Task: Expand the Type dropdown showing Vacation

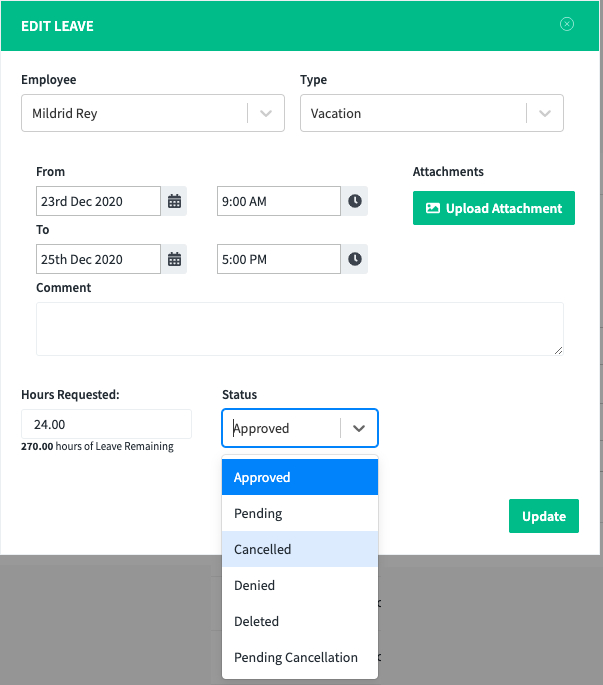Action: pos(432,113)
